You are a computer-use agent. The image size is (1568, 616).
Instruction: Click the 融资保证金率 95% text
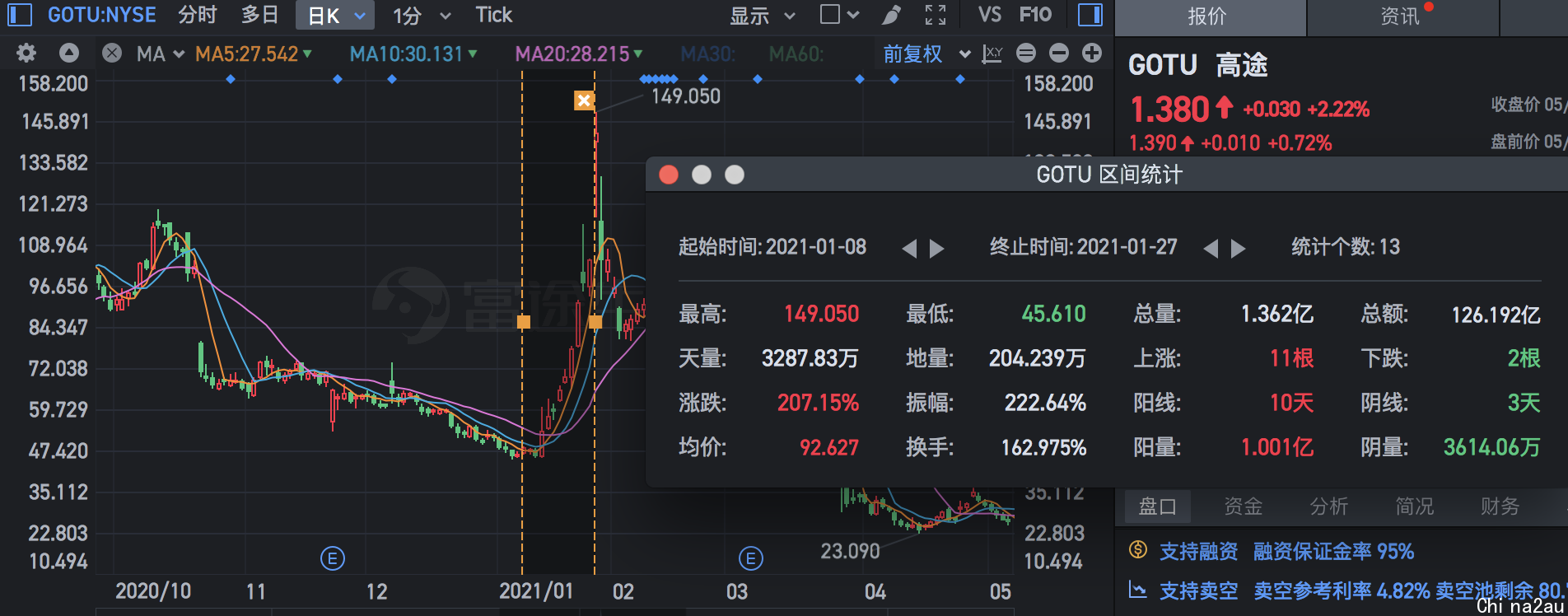[x=1334, y=551]
